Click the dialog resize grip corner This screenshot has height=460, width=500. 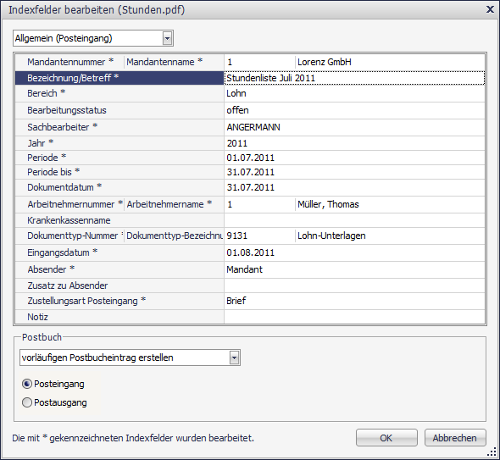492,452
